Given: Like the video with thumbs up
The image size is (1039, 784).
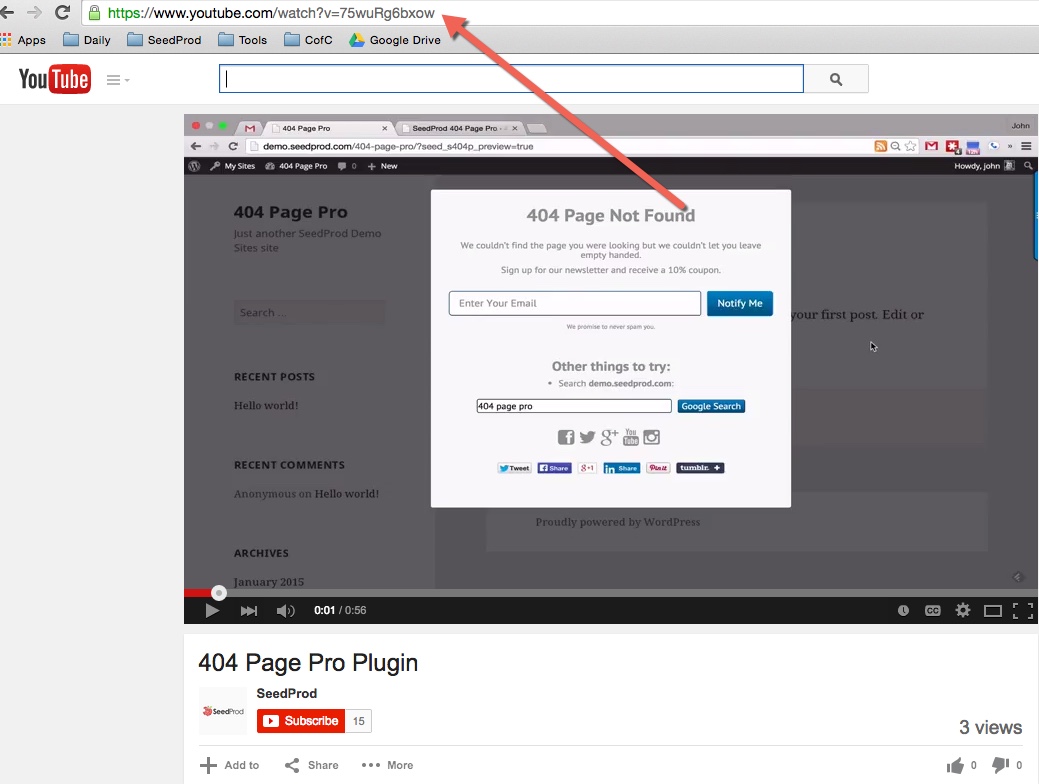Looking at the screenshot, I should coord(956,765).
